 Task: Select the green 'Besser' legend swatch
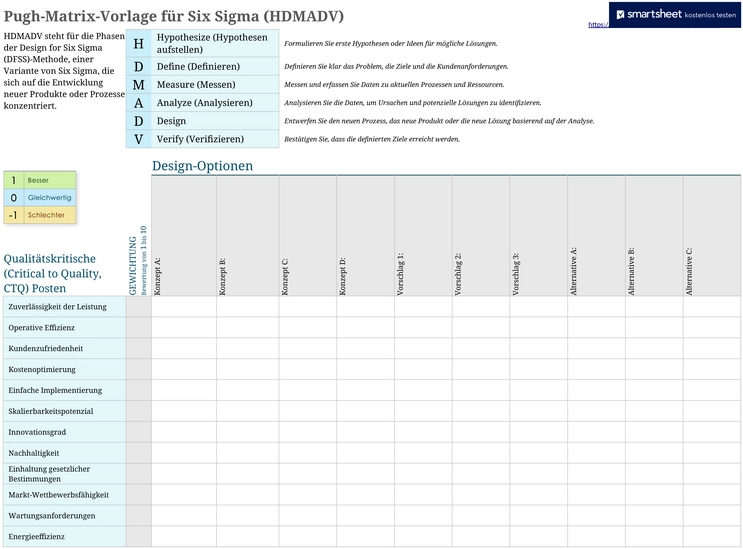tap(40, 180)
